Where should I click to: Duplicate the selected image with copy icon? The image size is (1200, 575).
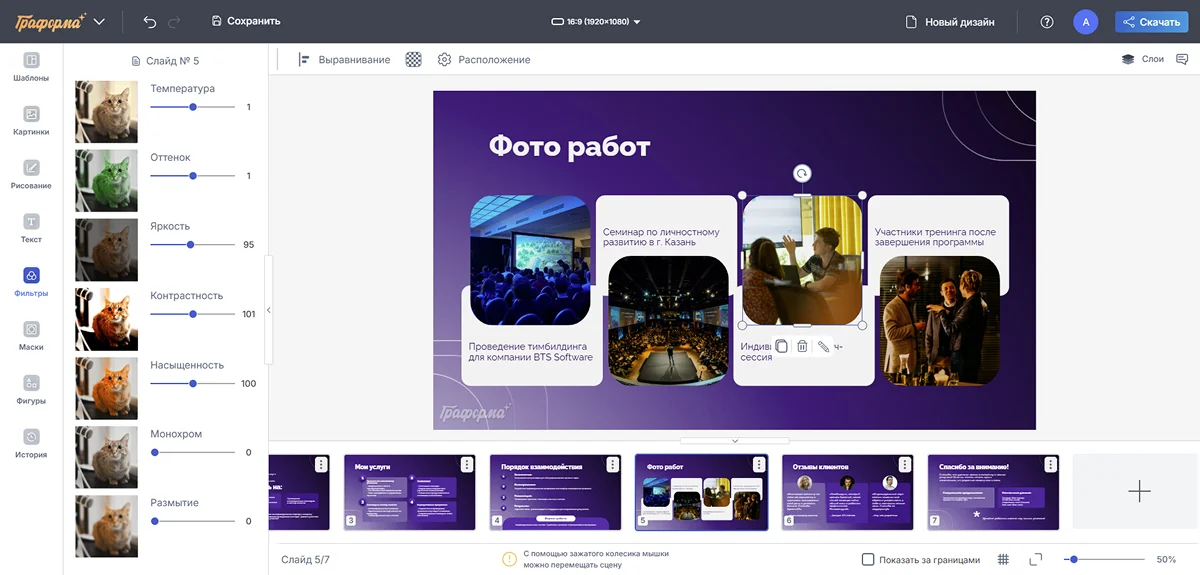tap(781, 346)
